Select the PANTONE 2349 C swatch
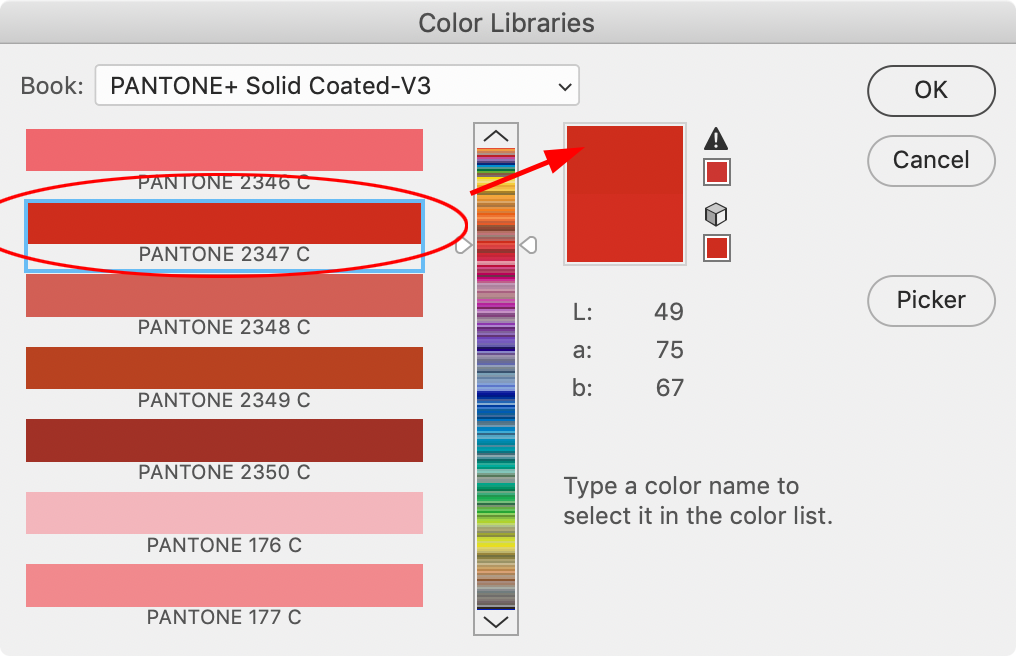 coord(224,368)
